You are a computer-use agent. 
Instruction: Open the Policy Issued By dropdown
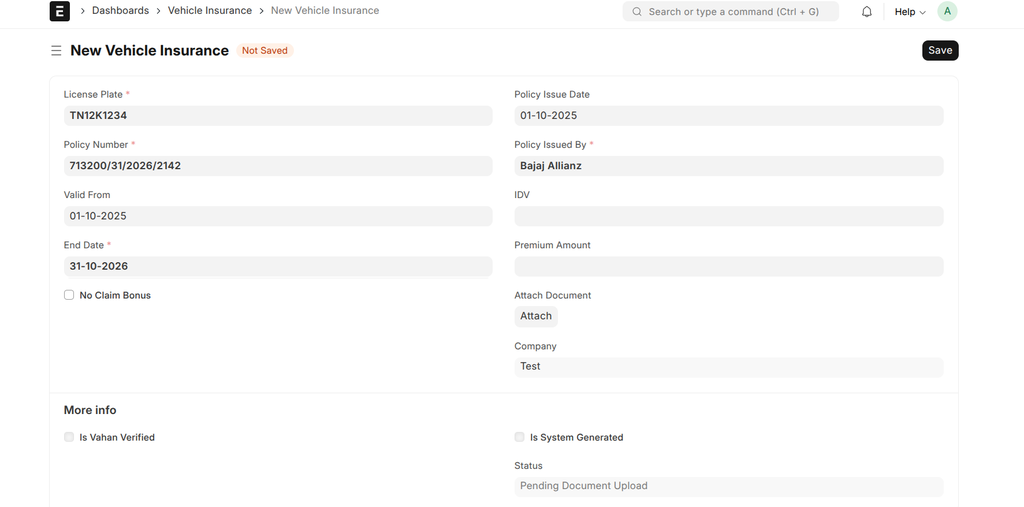tap(728, 166)
